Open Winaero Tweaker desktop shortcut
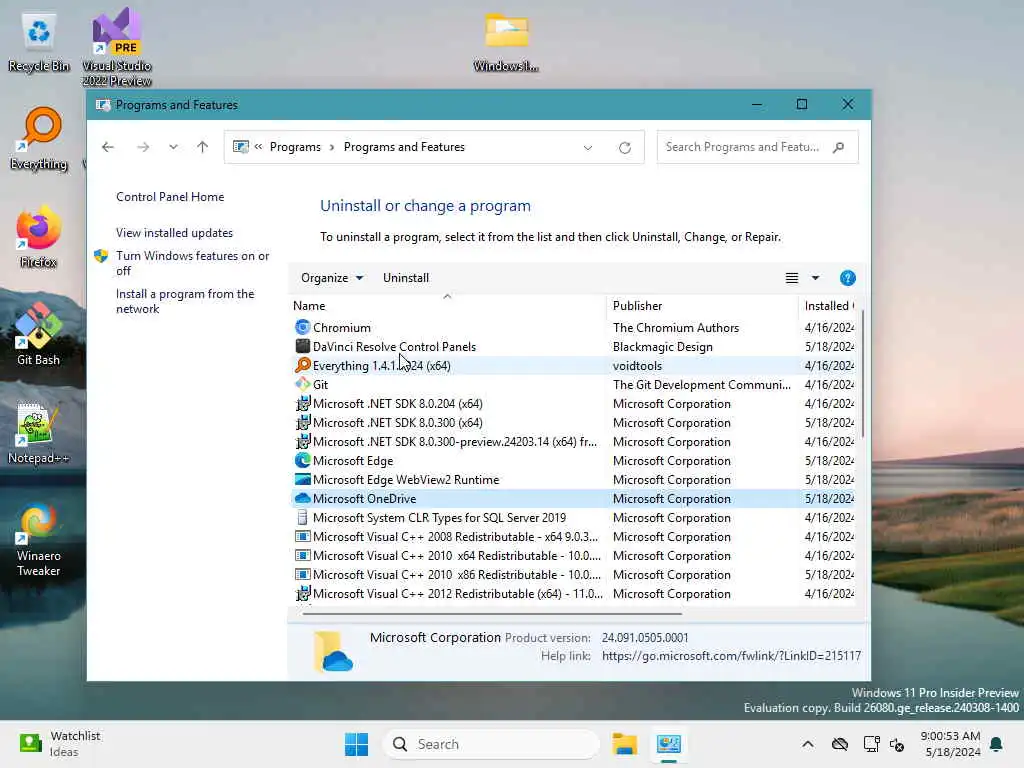Image resolution: width=1024 pixels, height=768 pixels. 39,539
